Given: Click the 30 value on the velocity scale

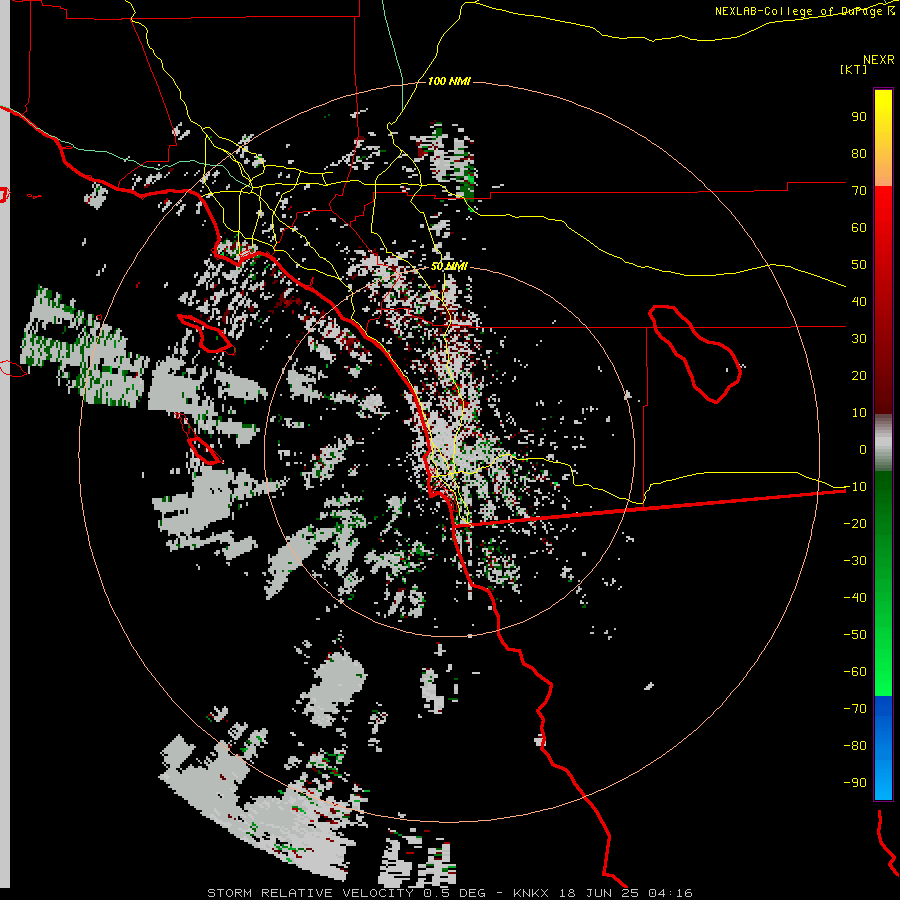Looking at the screenshot, I should [x=859, y=339].
